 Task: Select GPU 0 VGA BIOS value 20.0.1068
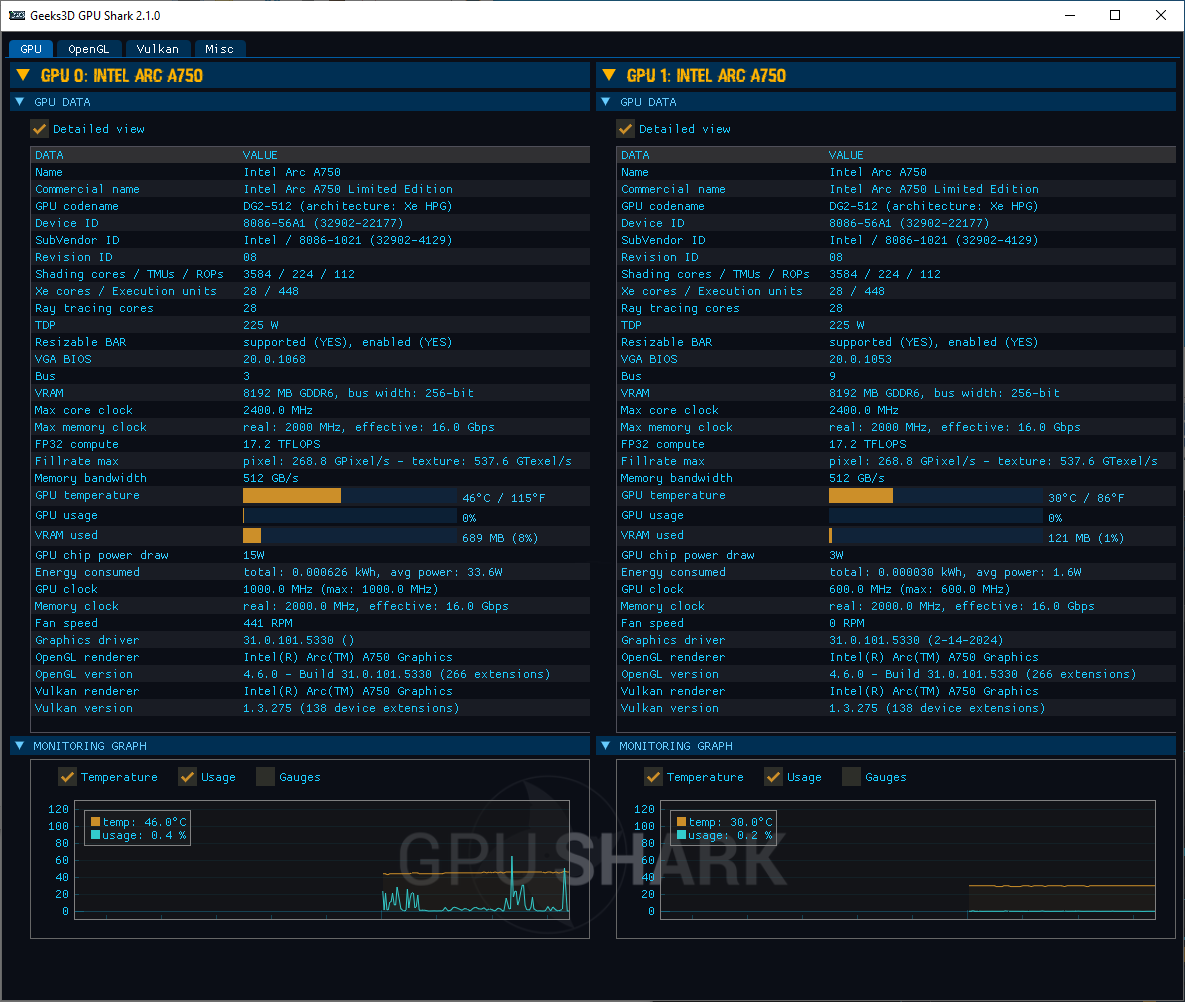(274, 360)
